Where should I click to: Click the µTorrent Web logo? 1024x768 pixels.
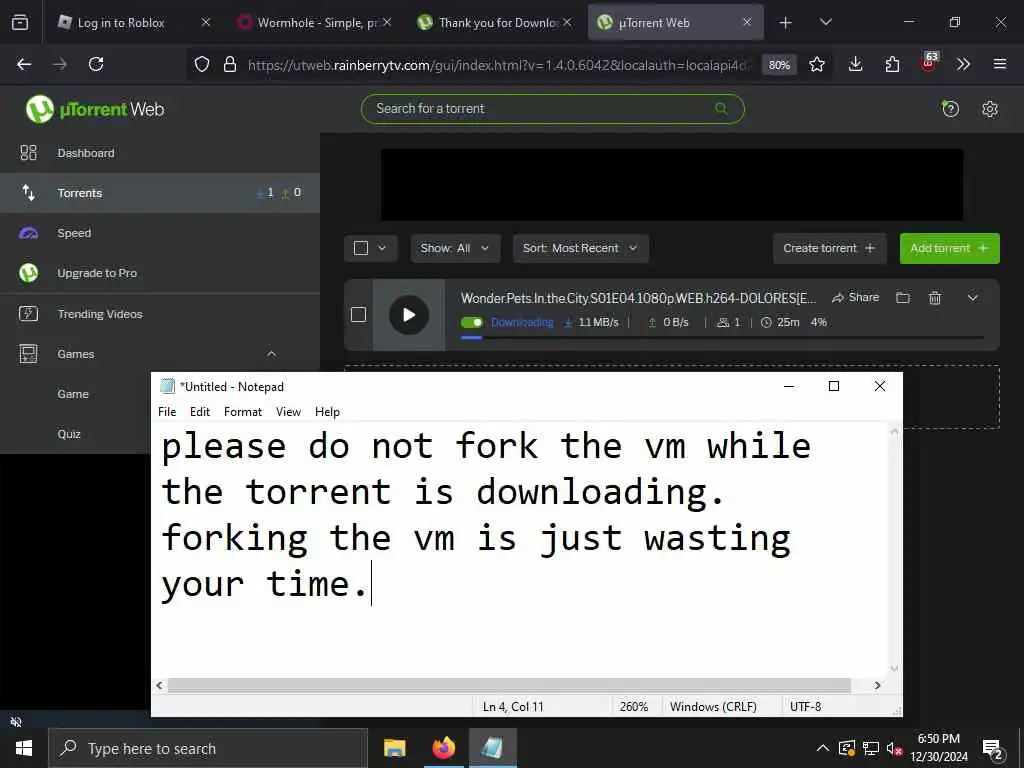(95, 109)
